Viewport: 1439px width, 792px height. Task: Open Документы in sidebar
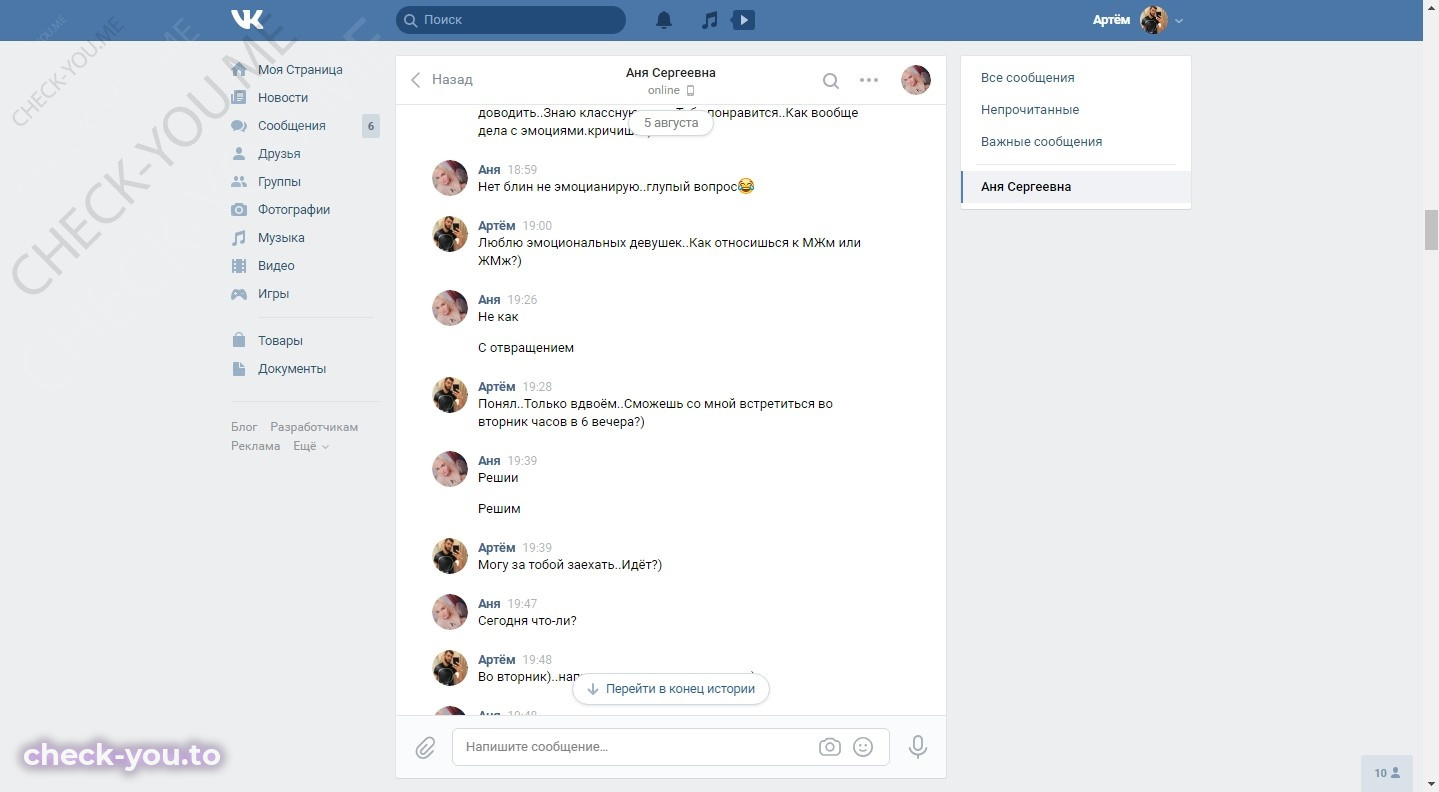292,369
